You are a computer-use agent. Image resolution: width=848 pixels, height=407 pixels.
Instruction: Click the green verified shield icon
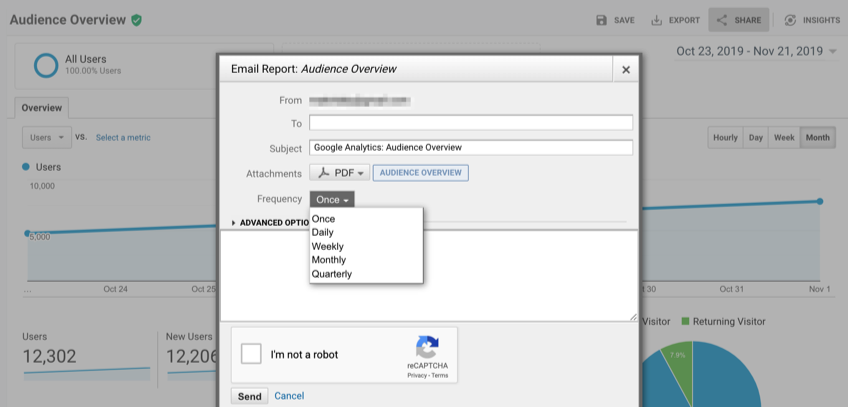tap(136, 20)
